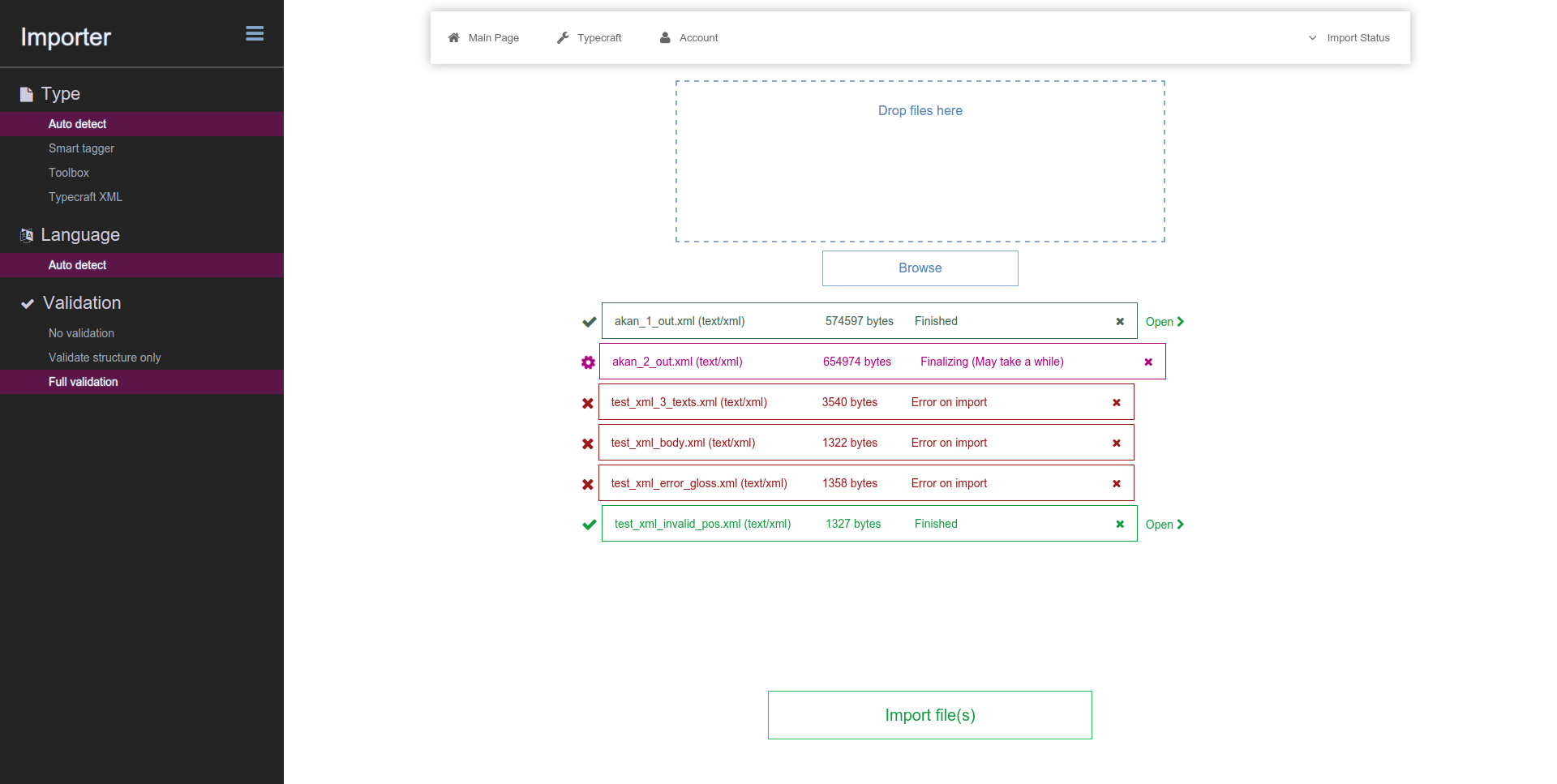The height and width of the screenshot is (784, 1557).
Task: Click the Importer title
Action: point(66,37)
